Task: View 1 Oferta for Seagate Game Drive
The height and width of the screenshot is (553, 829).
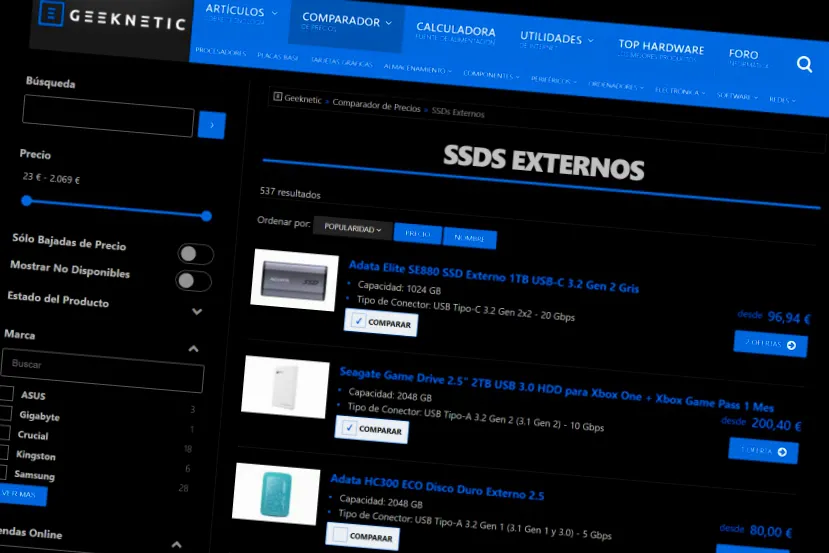Action: pyautogui.click(x=763, y=450)
